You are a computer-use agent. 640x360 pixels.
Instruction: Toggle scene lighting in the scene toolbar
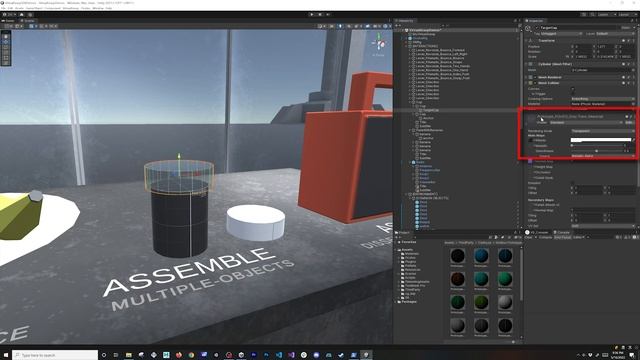tap(340, 26)
